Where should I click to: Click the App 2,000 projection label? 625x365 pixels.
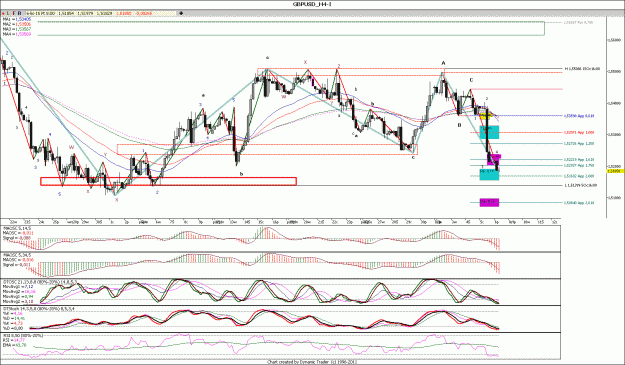coord(579,176)
